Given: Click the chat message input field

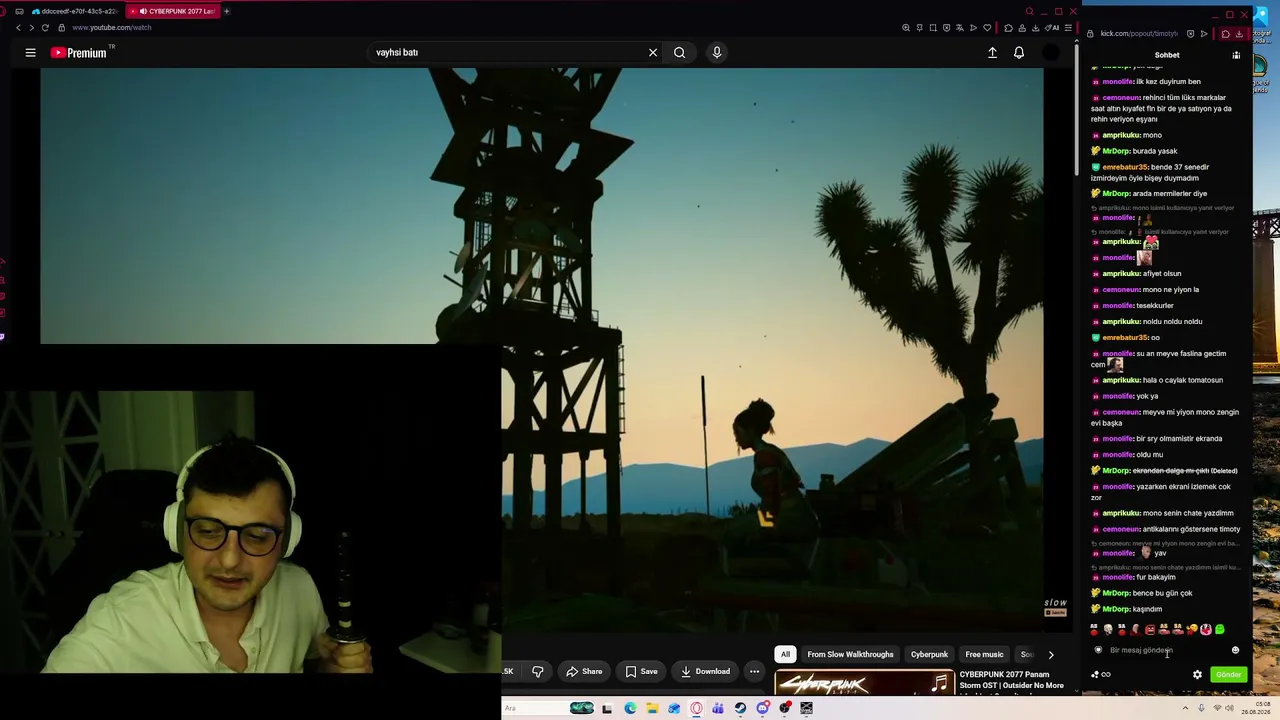Looking at the screenshot, I should (1165, 650).
